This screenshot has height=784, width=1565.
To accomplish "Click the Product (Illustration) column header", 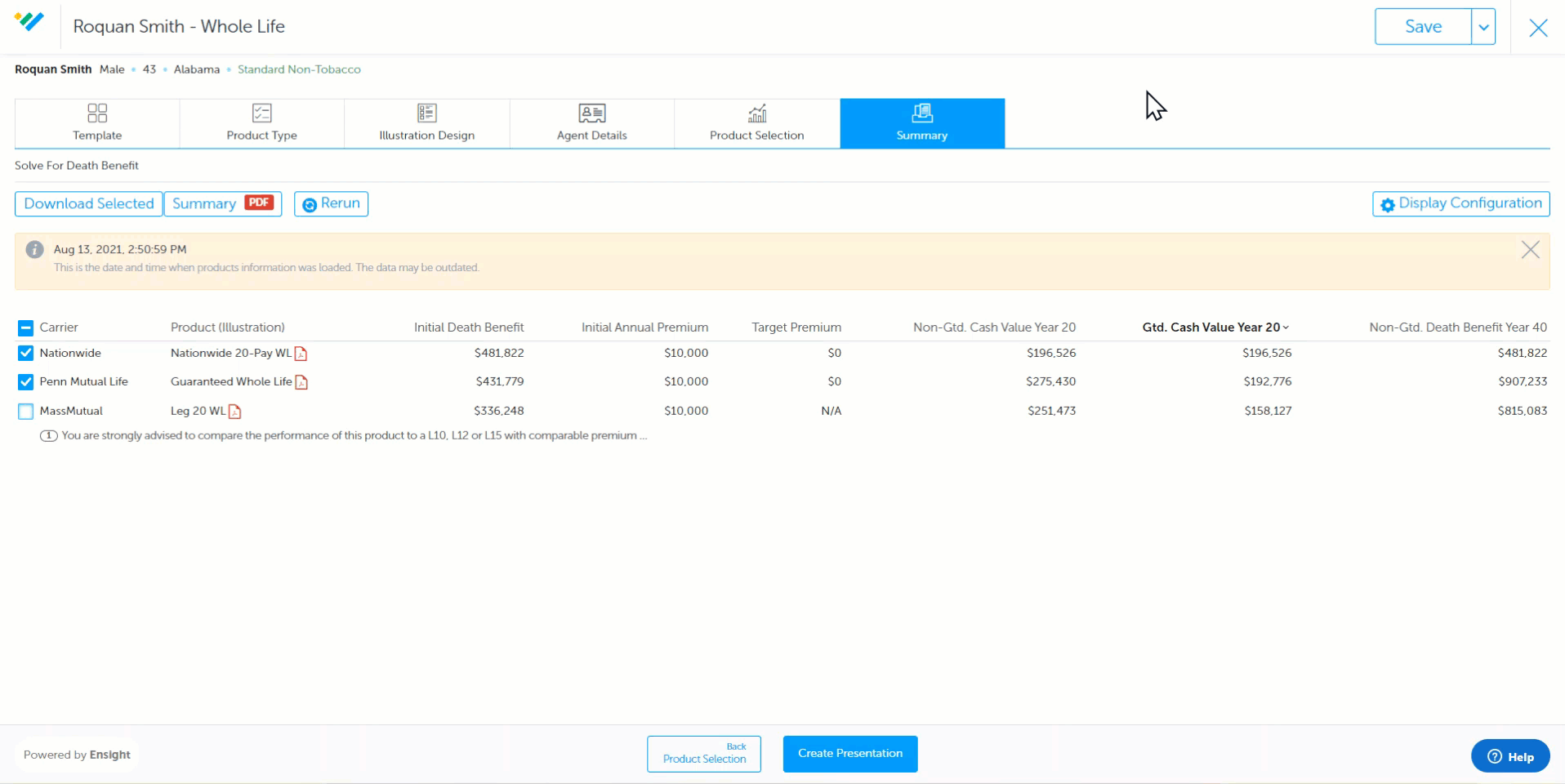I will coord(227,327).
